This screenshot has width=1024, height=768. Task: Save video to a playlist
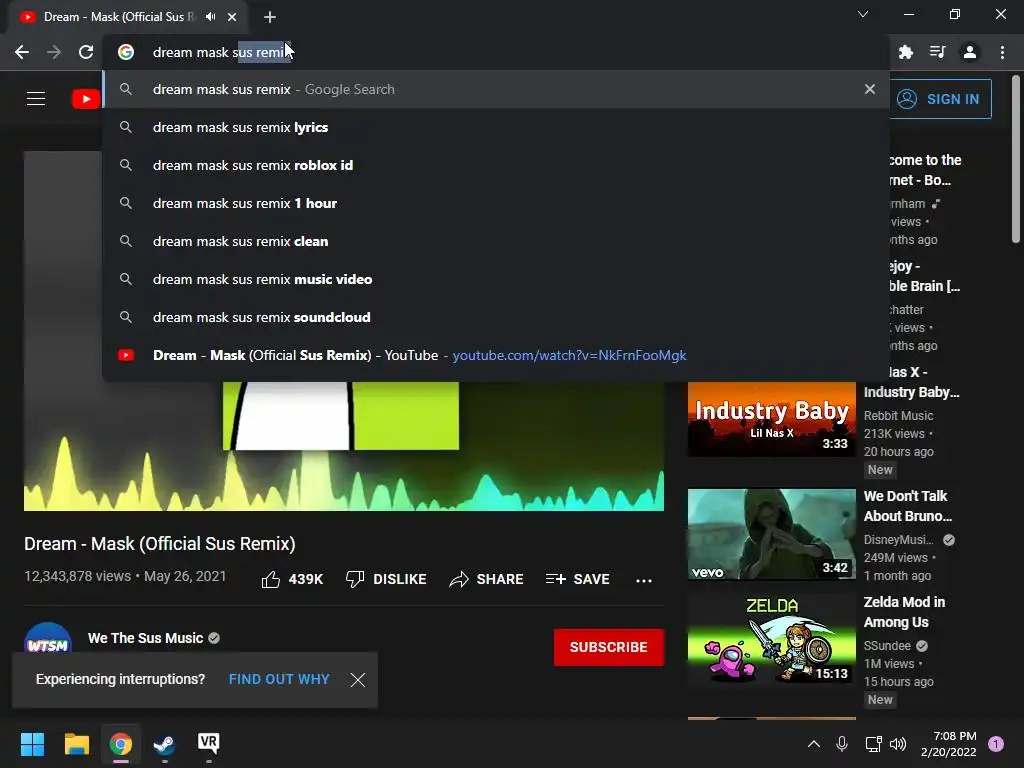(x=577, y=579)
